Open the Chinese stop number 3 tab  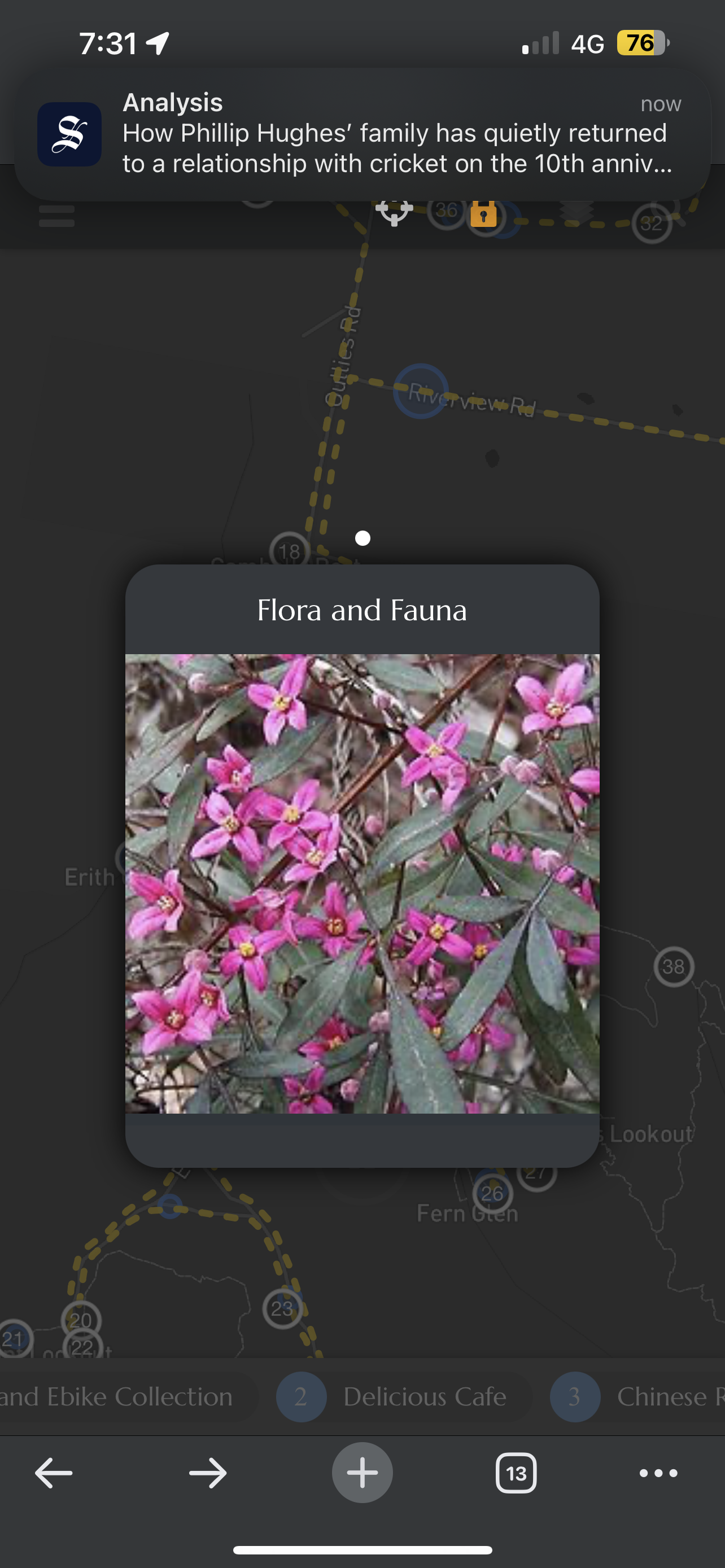pyautogui.click(x=636, y=1396)
